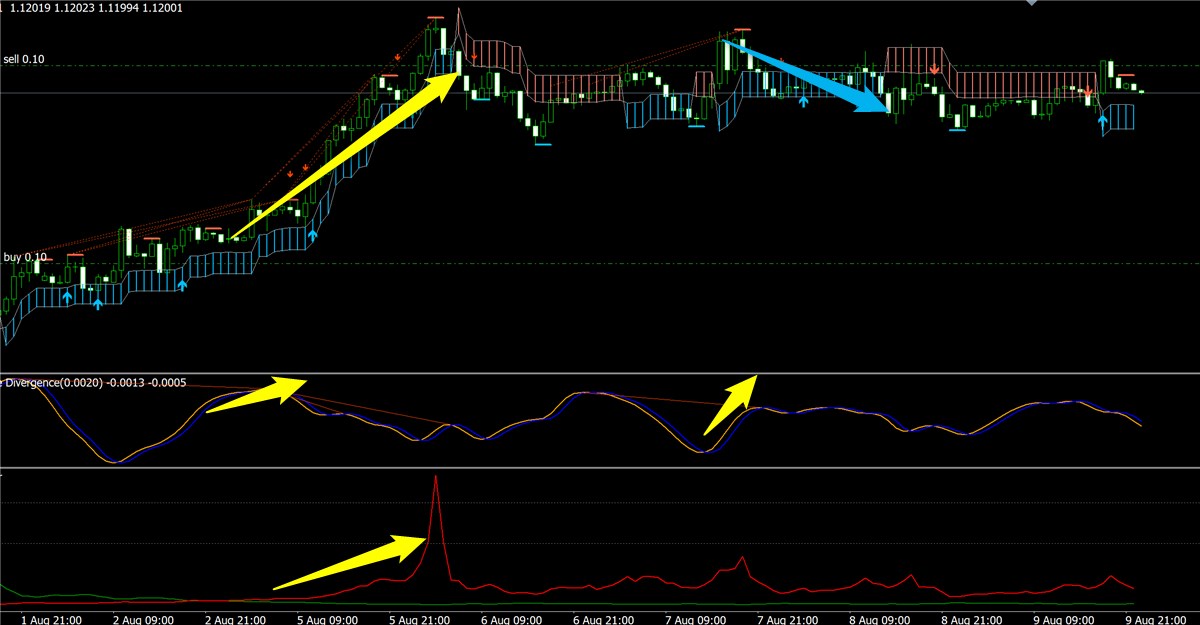
Task: Click the red spike peak in bottom indicator
Action: [436, 478]
